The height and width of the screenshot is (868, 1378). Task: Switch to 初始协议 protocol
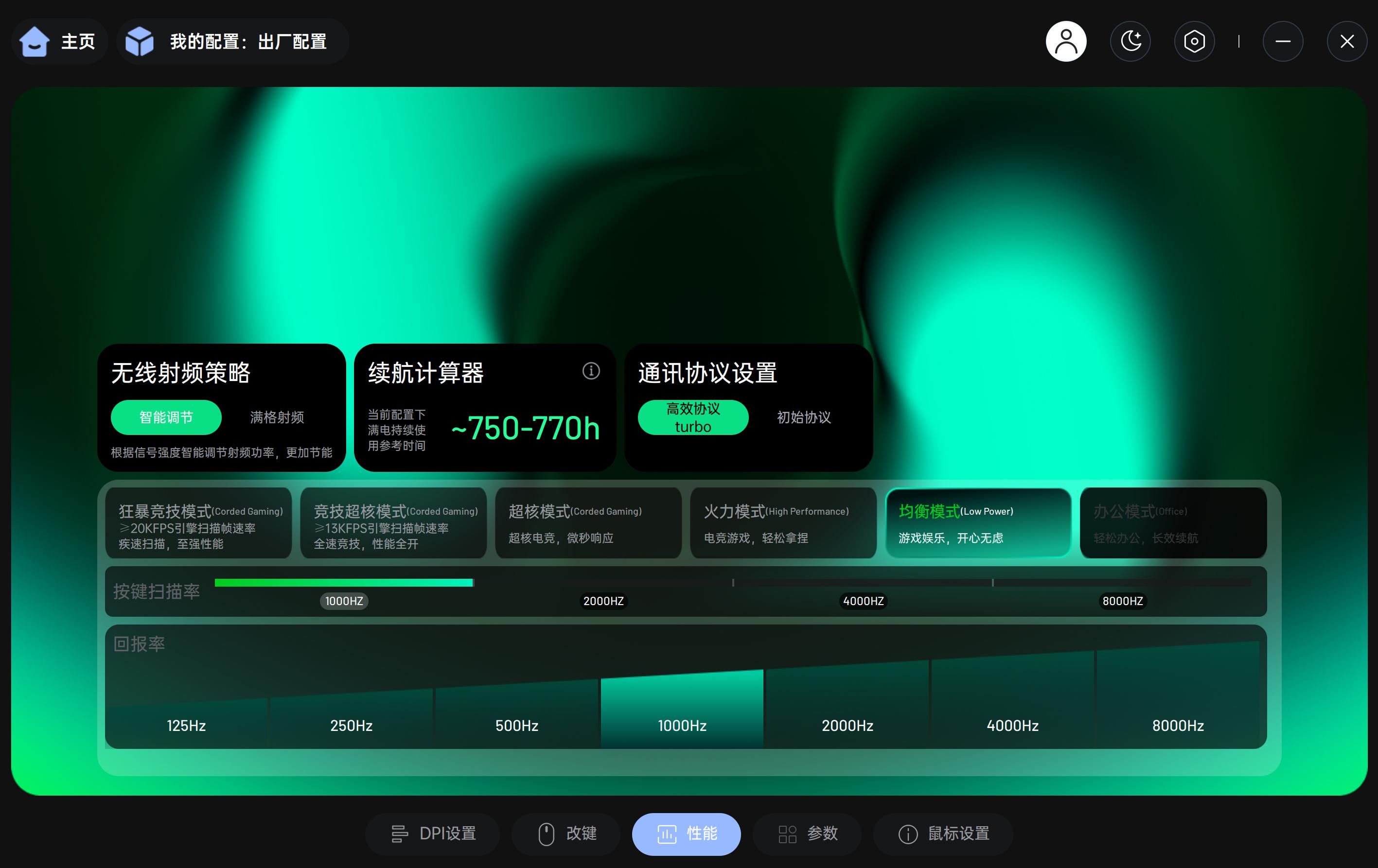coord(803,417)
